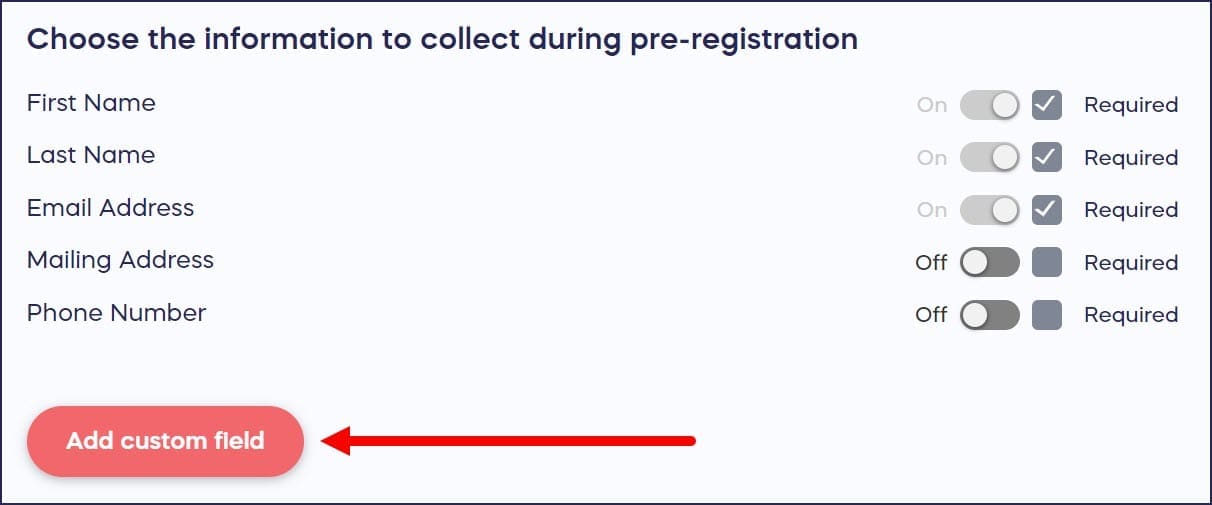This screenshot has height=505, width=1212.
Task: Enable the Mailing Address switch
Action: coord(989,262)
